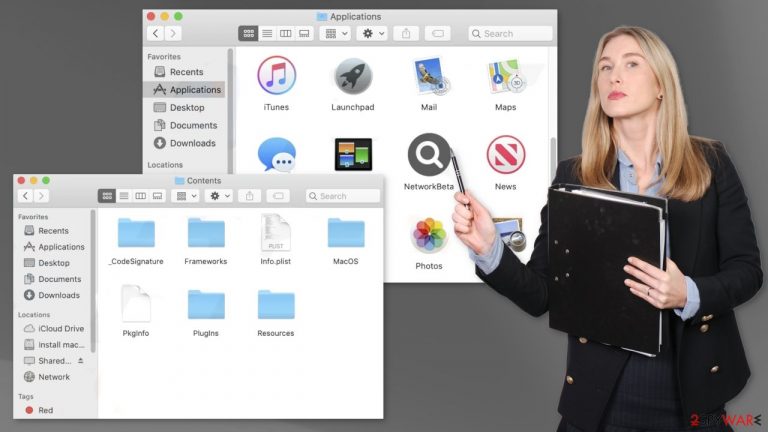768x432 pixels.
Task: Open the Resources folder
Action: point(276,304)
